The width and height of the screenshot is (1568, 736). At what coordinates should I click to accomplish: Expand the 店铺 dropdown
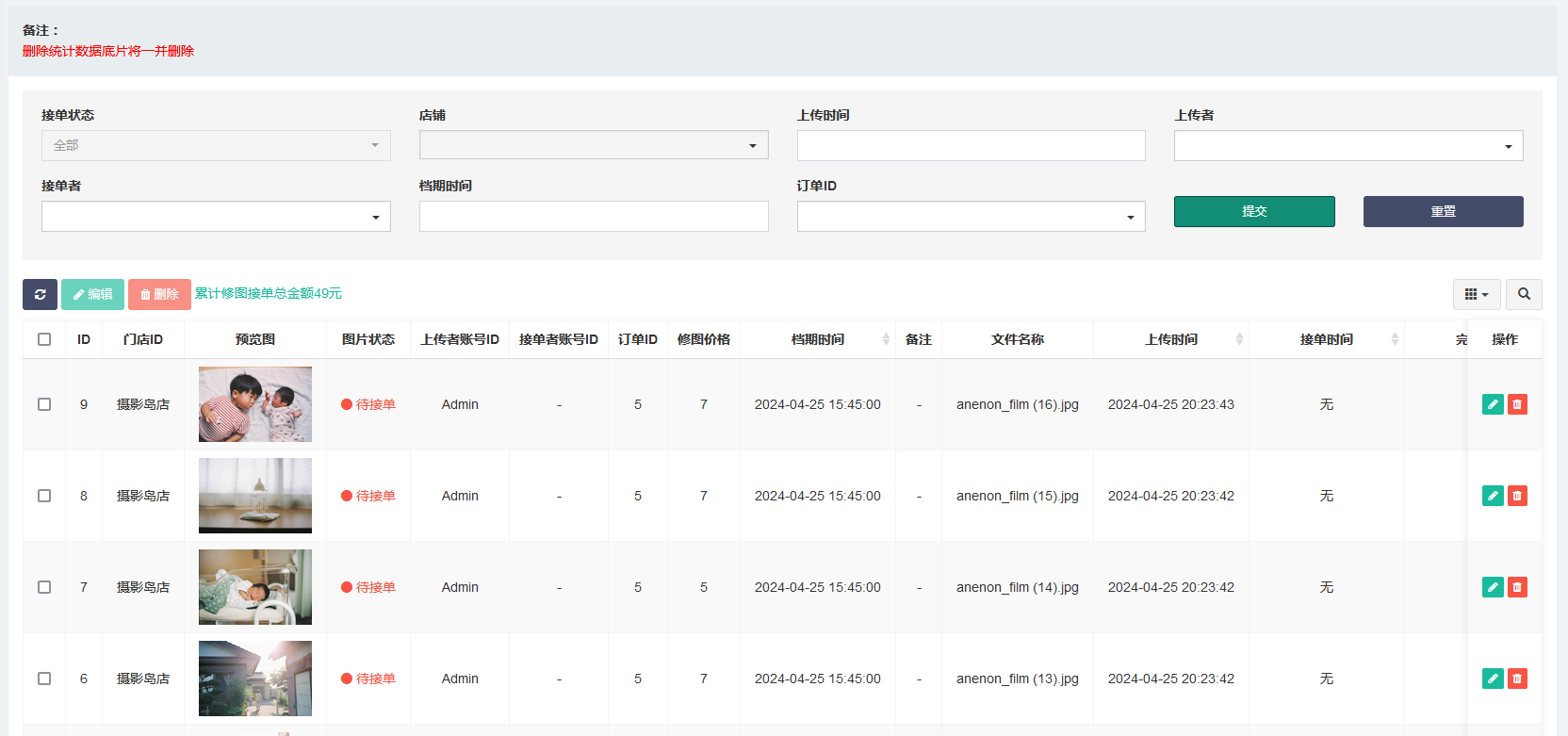tap(594, 145)
